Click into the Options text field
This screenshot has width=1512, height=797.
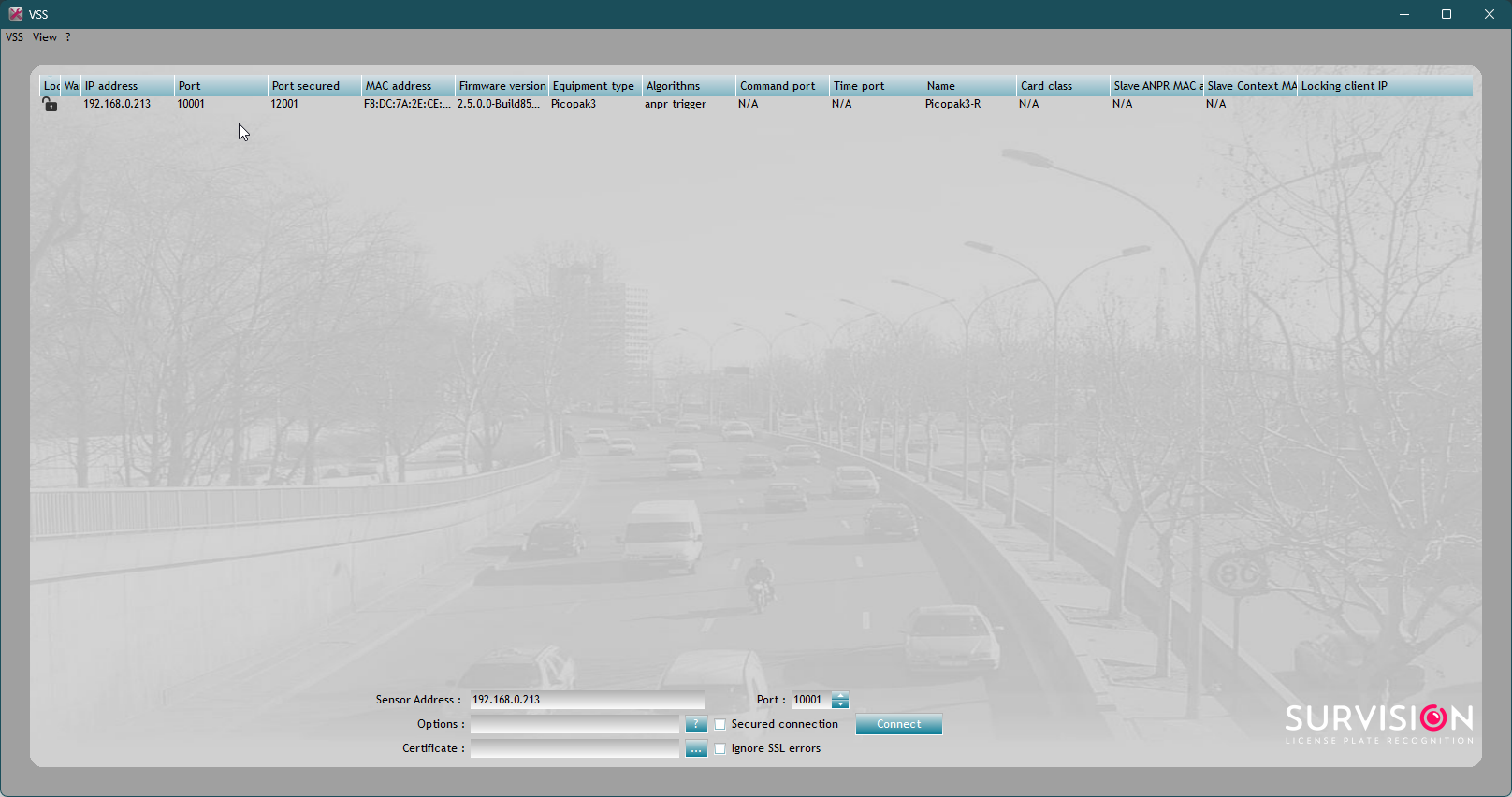click(574, 724)
